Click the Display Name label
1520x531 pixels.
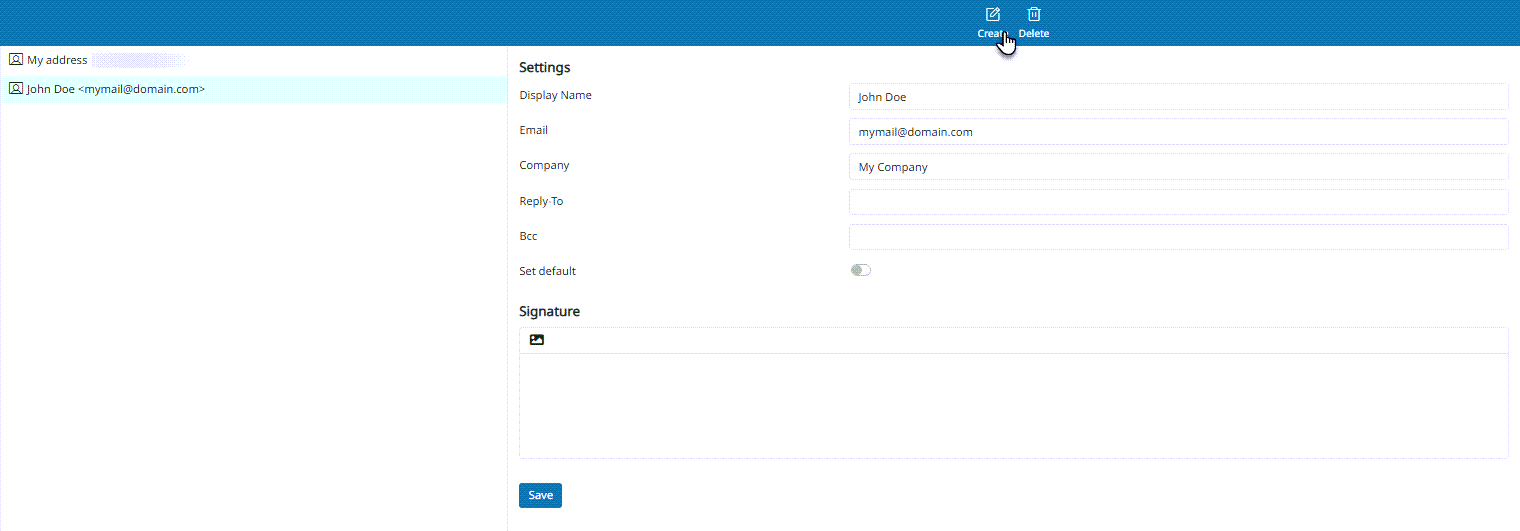[555, 95]
